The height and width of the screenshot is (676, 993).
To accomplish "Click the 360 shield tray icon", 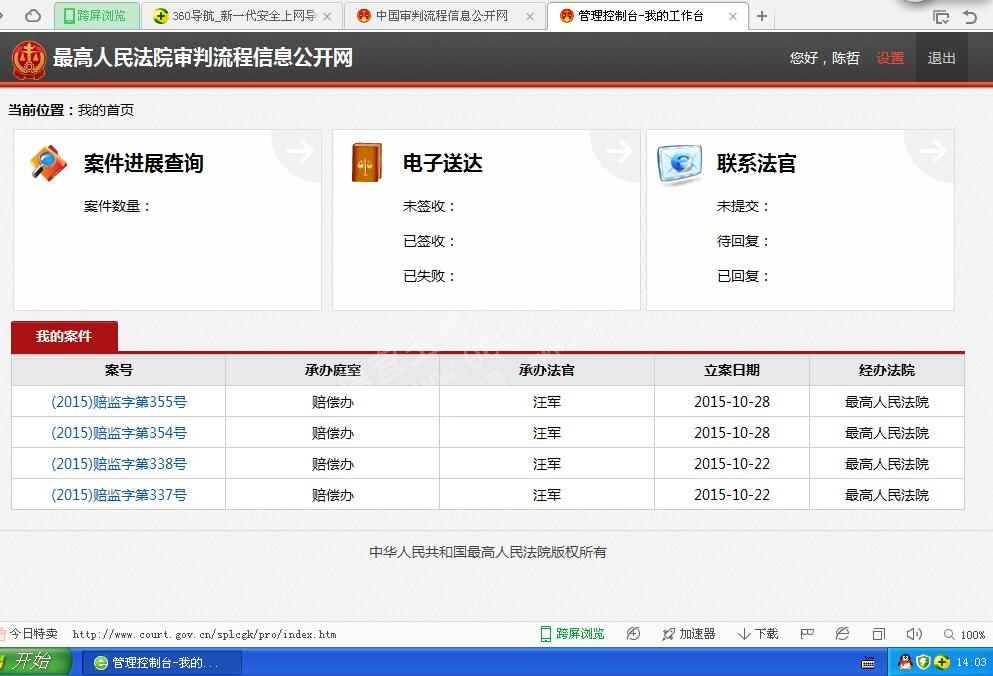I will 923,662.
